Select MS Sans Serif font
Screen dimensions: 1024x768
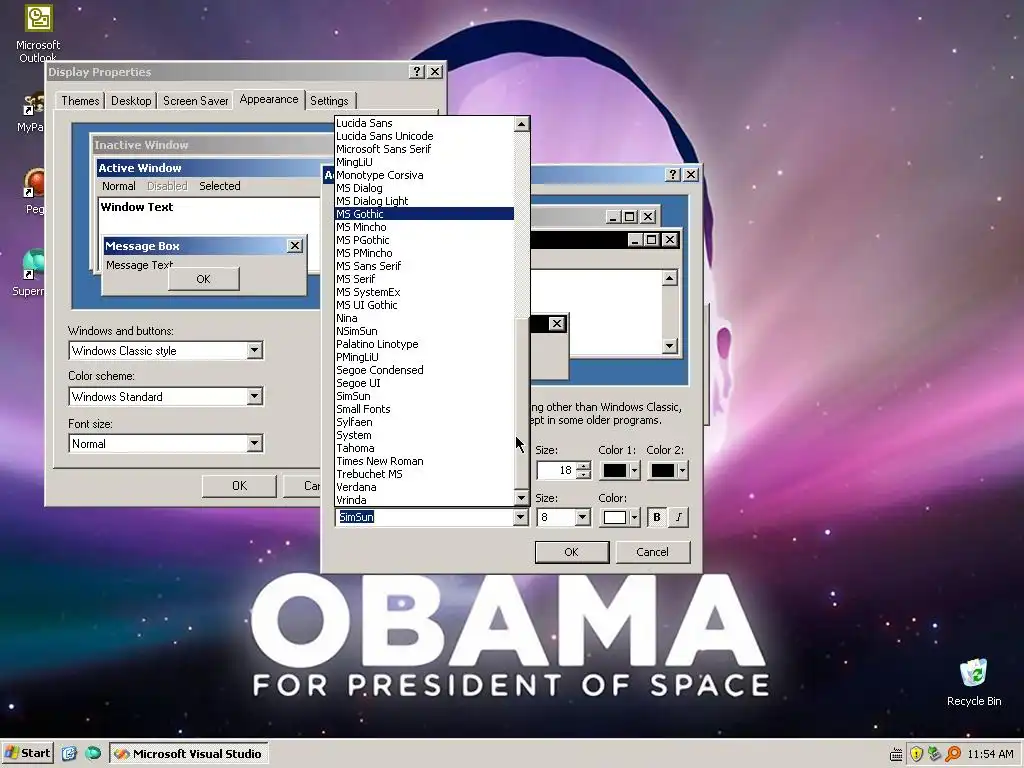(x=424, y=266)
